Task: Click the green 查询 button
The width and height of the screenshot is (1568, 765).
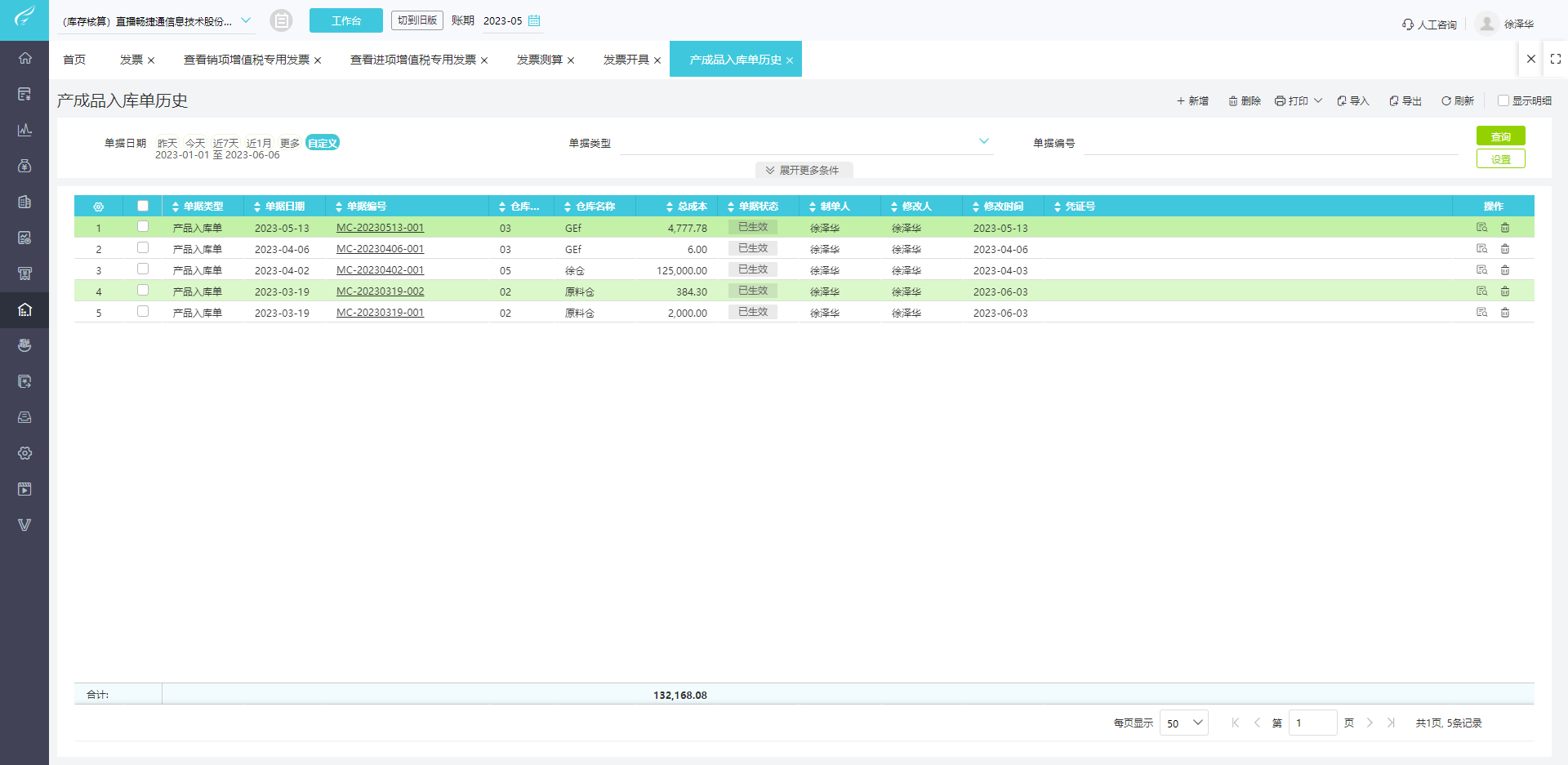Action: point(1501,136)
